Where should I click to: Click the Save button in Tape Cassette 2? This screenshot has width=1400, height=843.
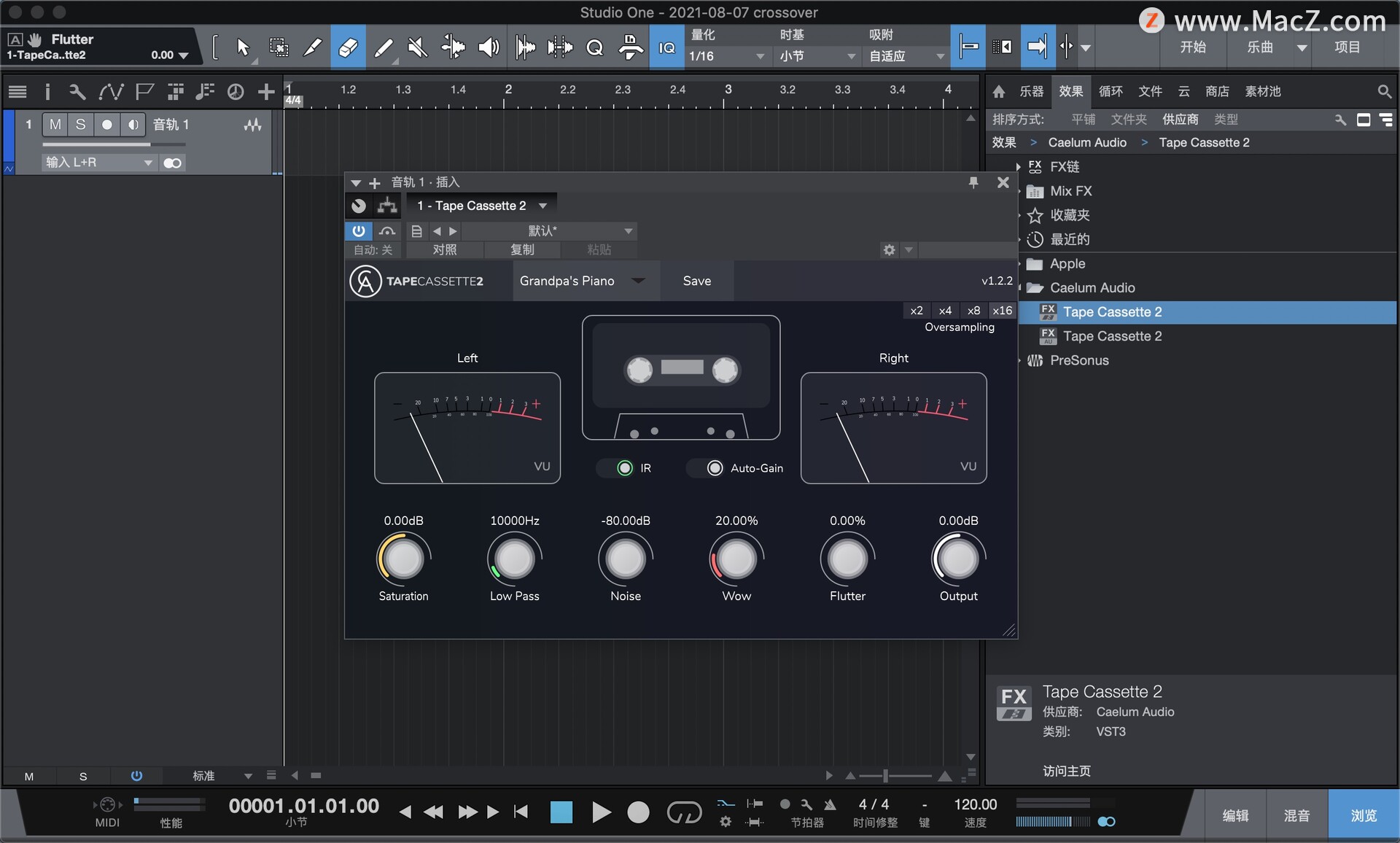tap(696, 281)
